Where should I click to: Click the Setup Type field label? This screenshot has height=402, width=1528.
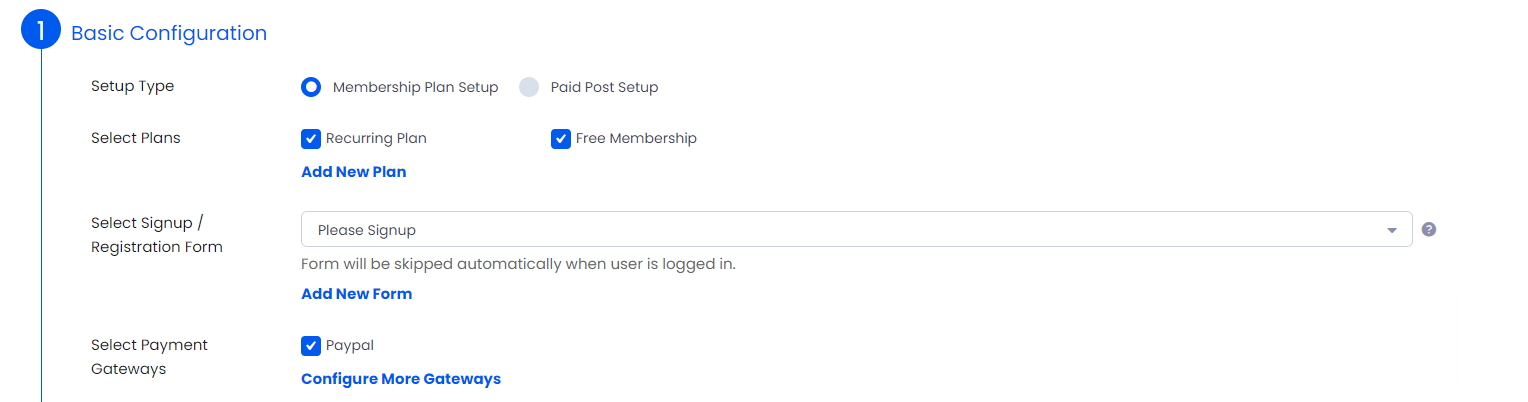point(133,86)
